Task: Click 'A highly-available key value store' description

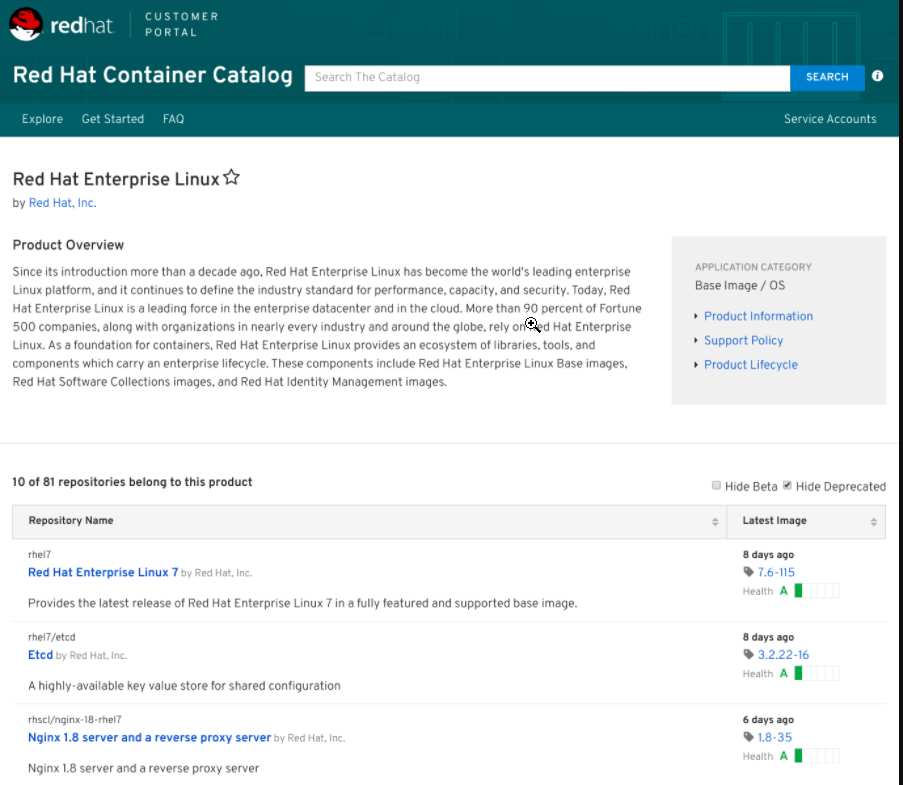Action: [184, 685]
